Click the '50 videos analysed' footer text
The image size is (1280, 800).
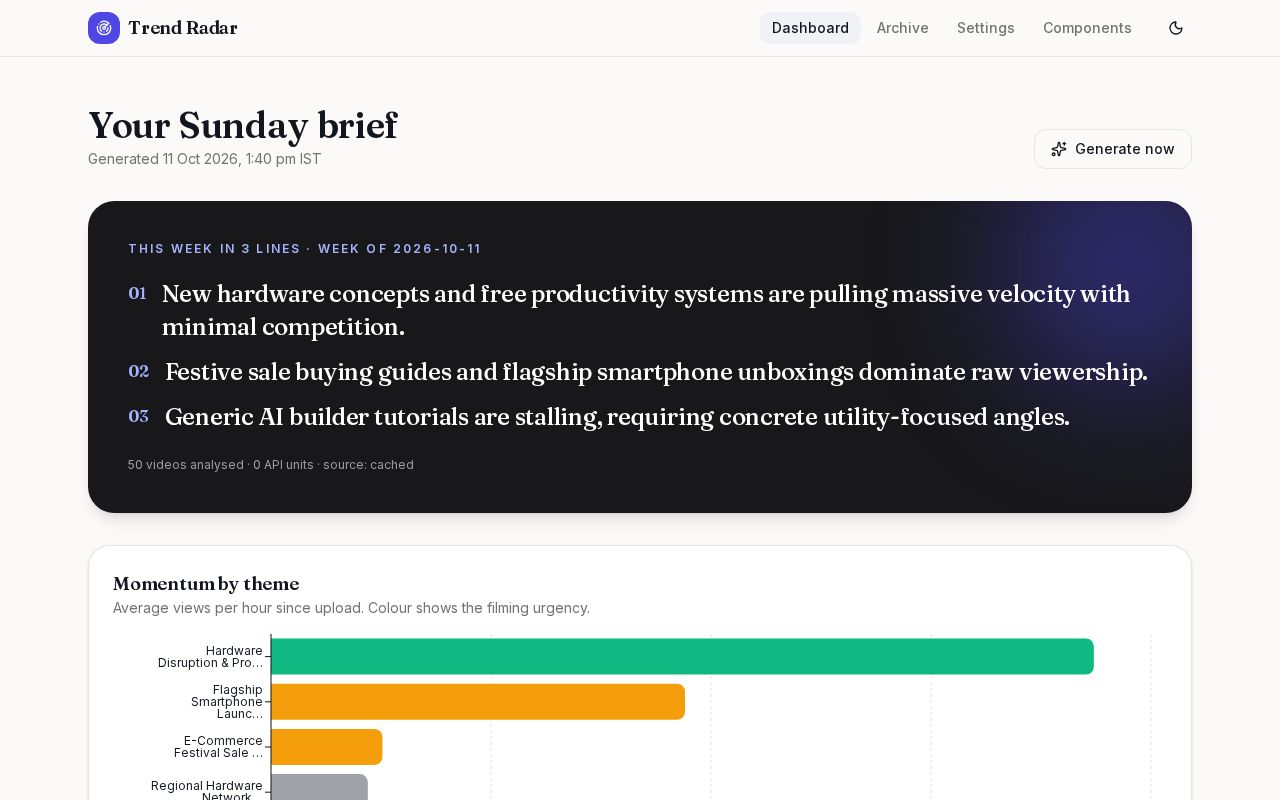click(186, 465)
